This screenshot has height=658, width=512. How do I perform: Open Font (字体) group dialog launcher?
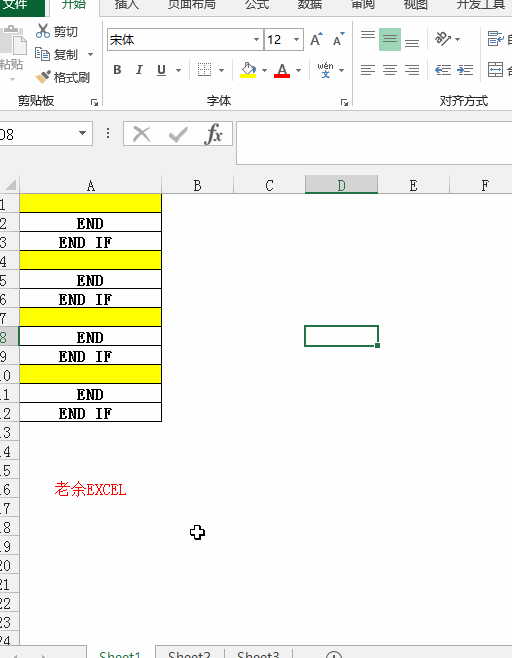point(344,102)
